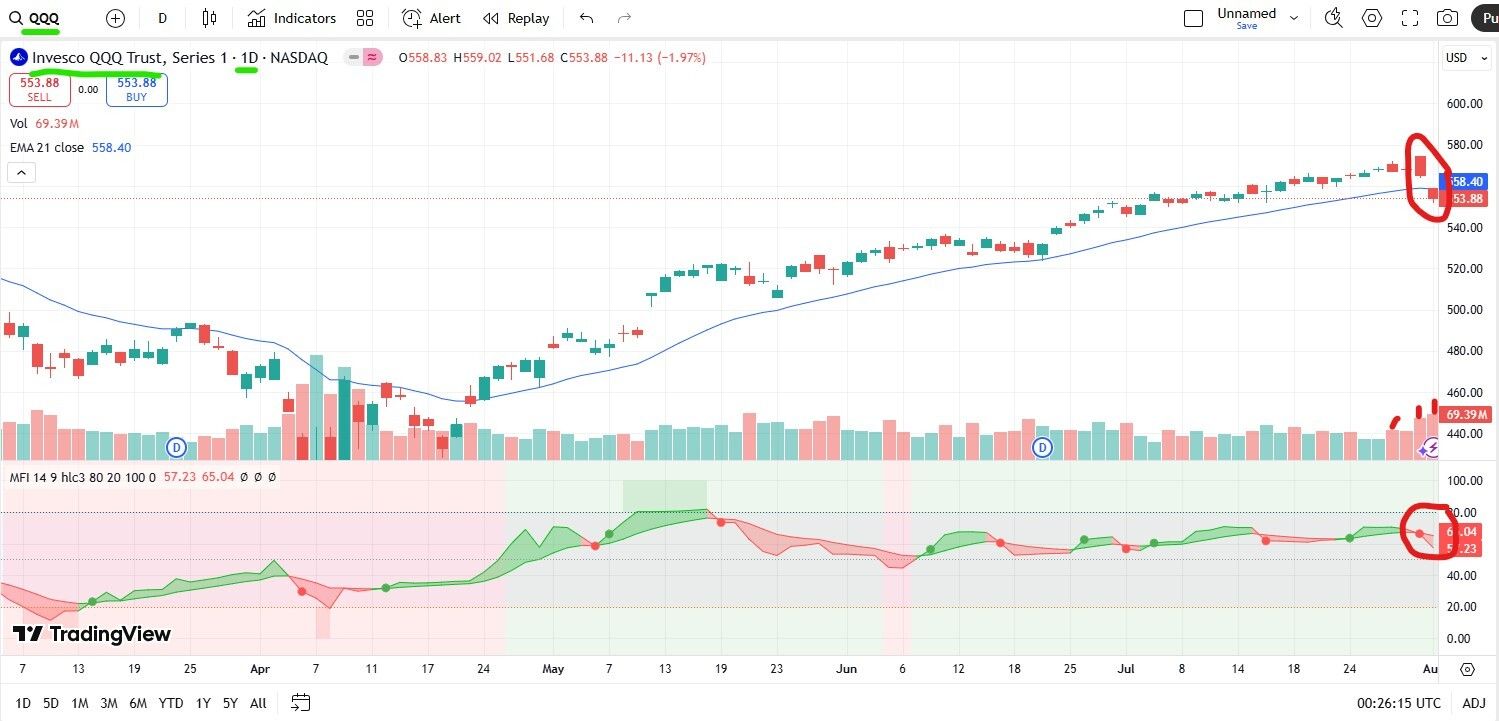Screen dimensions: 1499x721
Task: Click the red 69.39M volume axis label
Action: click(1466, 414)
